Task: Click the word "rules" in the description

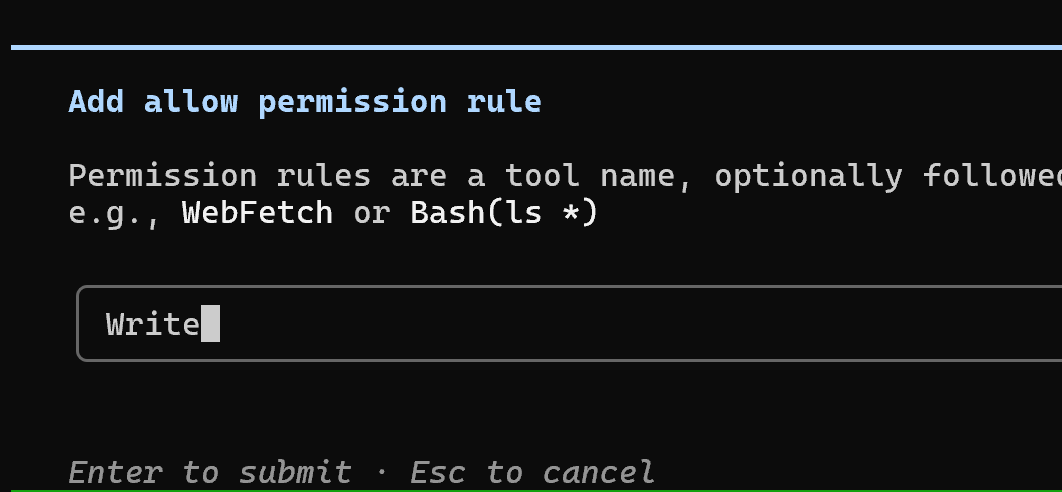Action: (324, 176)
